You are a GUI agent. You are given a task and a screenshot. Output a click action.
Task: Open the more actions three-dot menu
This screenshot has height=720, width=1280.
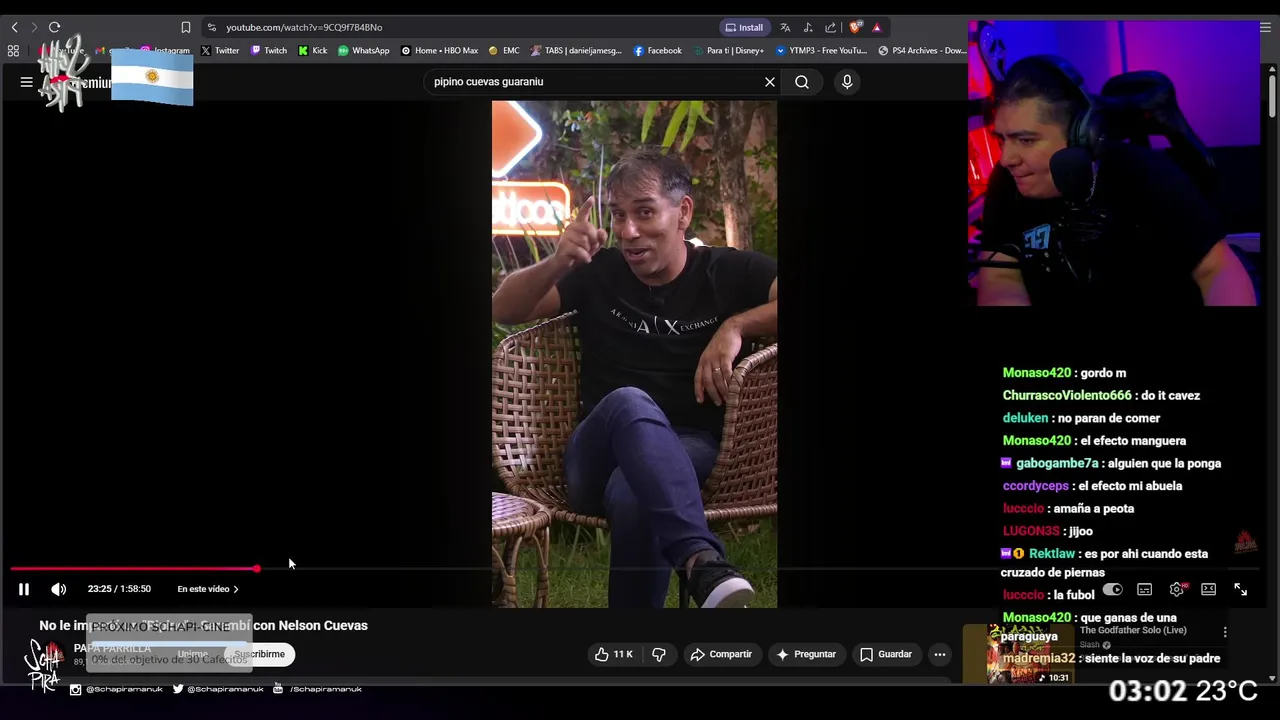(940, 654)
